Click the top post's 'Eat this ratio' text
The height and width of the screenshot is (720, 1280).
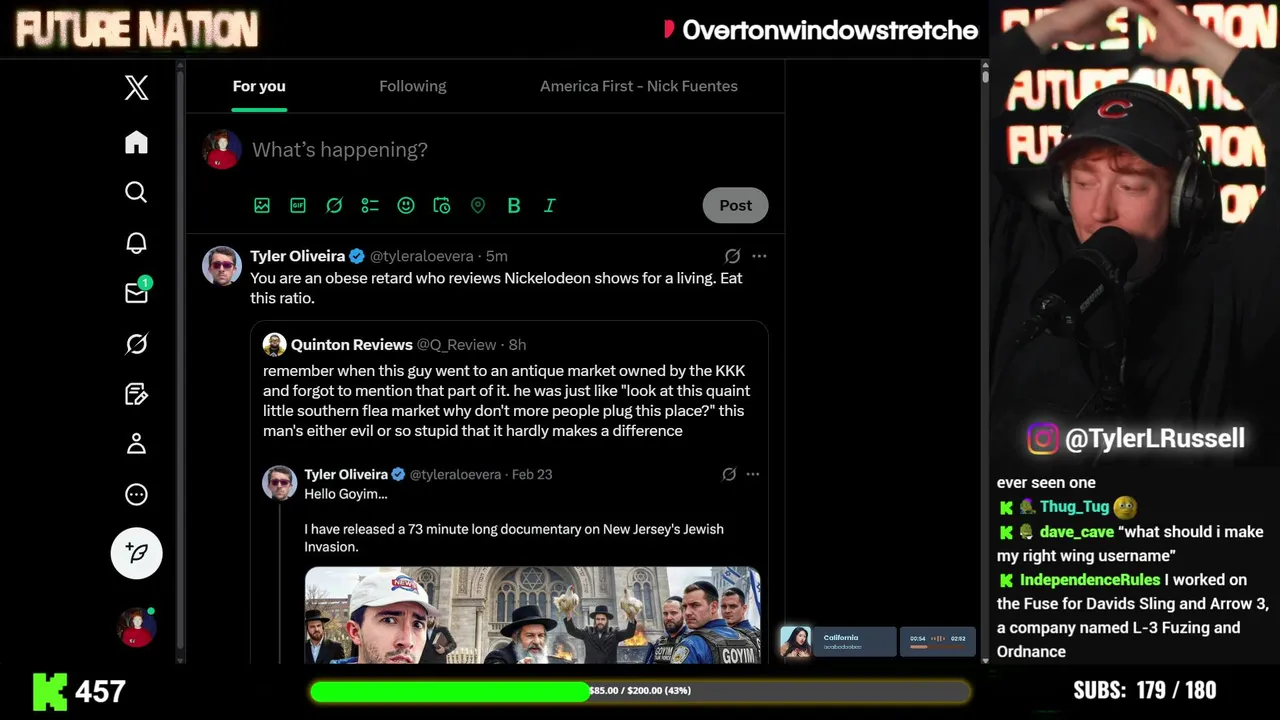497,288
